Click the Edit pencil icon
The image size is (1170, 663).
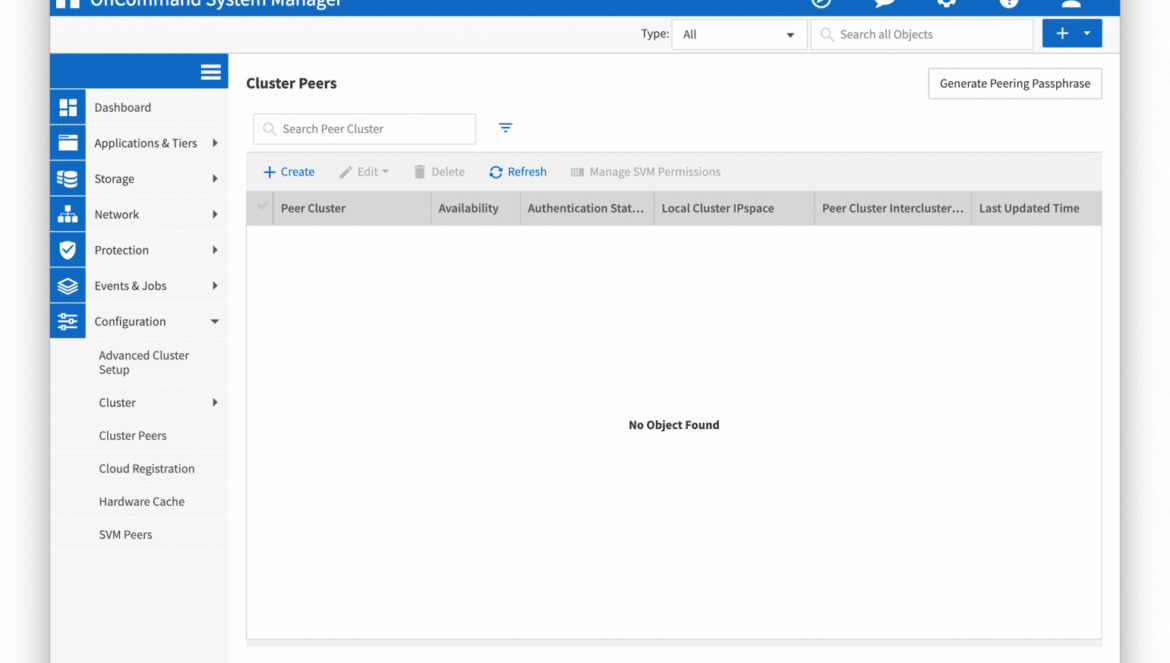pos(345,172)
